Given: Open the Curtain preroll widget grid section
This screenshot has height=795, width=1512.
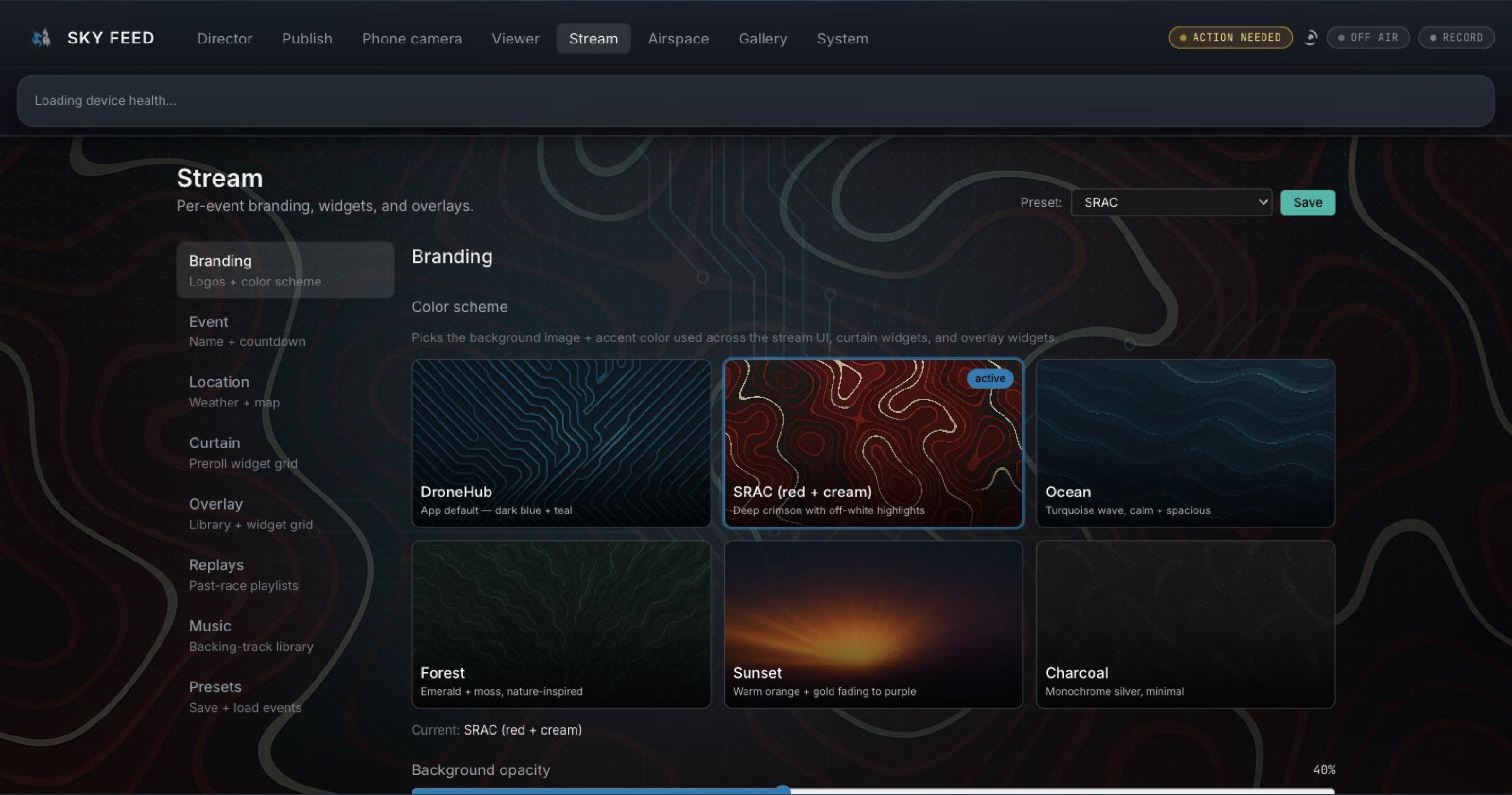Looking at the screenshot, I should [285, 453].
